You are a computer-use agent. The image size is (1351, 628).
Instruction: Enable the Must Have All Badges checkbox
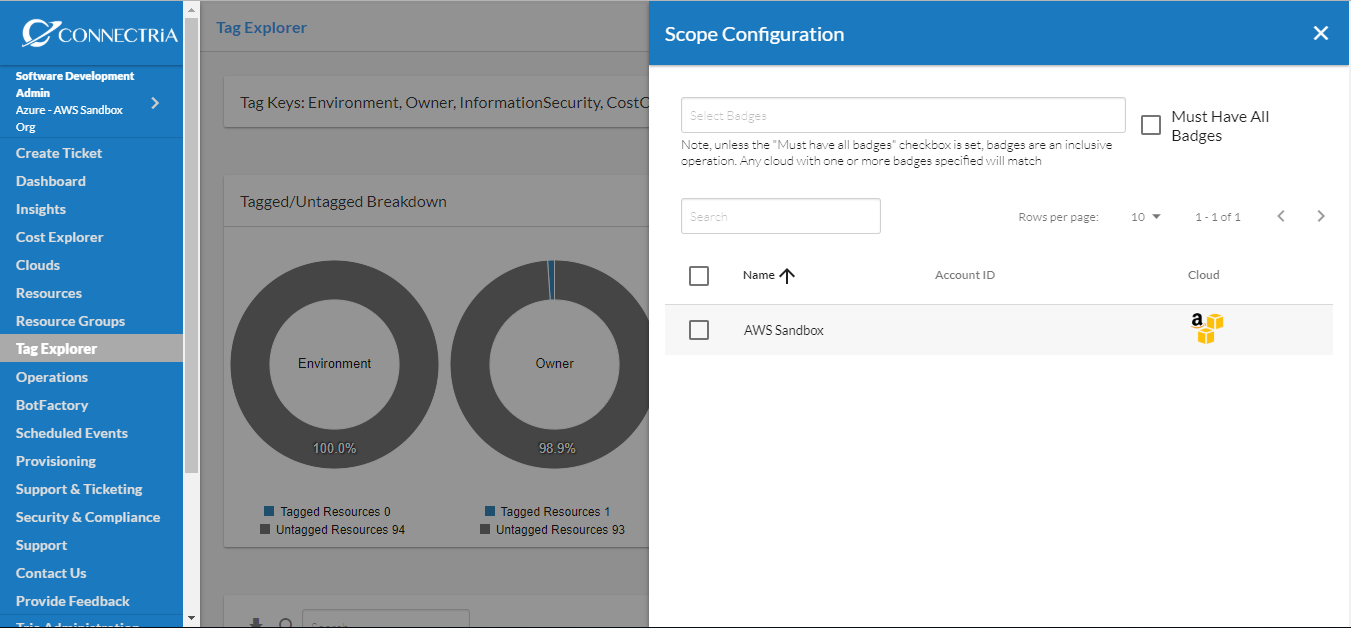coord(1151,125)
